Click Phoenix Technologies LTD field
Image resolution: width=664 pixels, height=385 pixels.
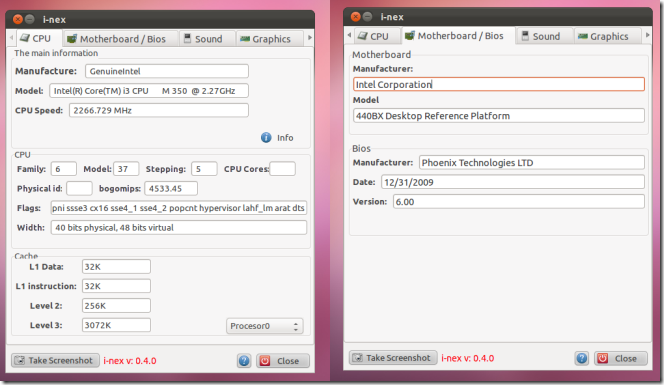pyautogui.click(x=532, y=163)
